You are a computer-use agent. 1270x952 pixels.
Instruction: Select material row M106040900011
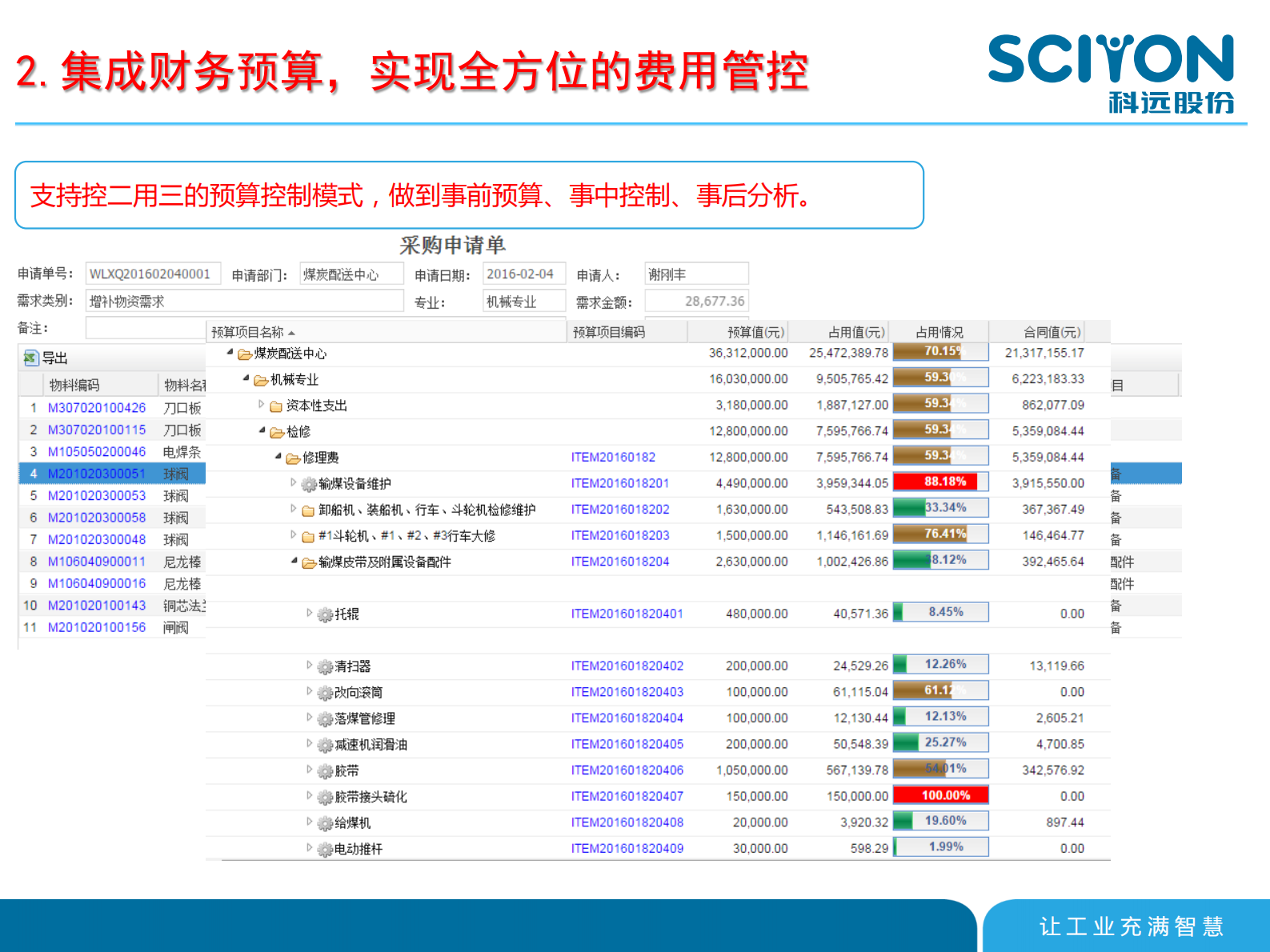112,562
